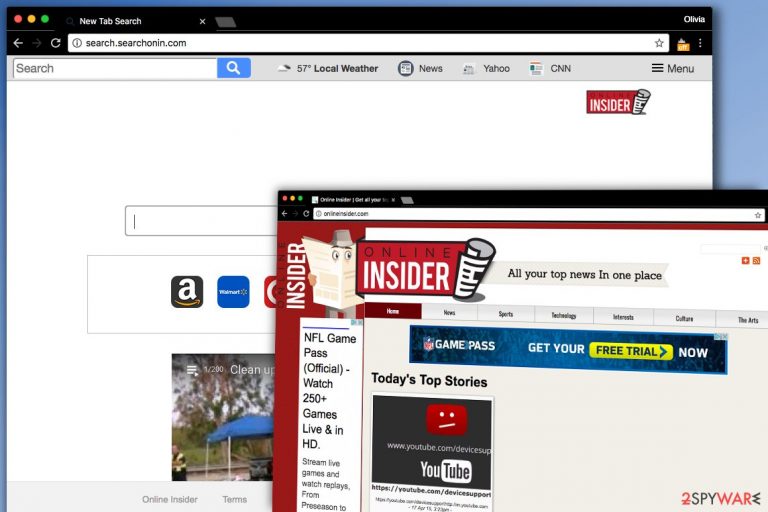Open the Online Insider footer link

pyautogui.click(x=170, y=499)
